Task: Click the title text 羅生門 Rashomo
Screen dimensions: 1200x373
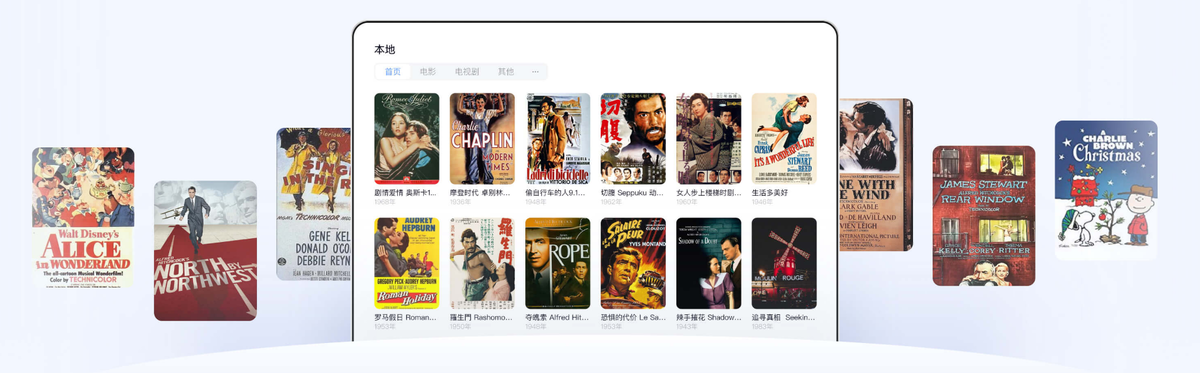Action: (x=481, y=317)
